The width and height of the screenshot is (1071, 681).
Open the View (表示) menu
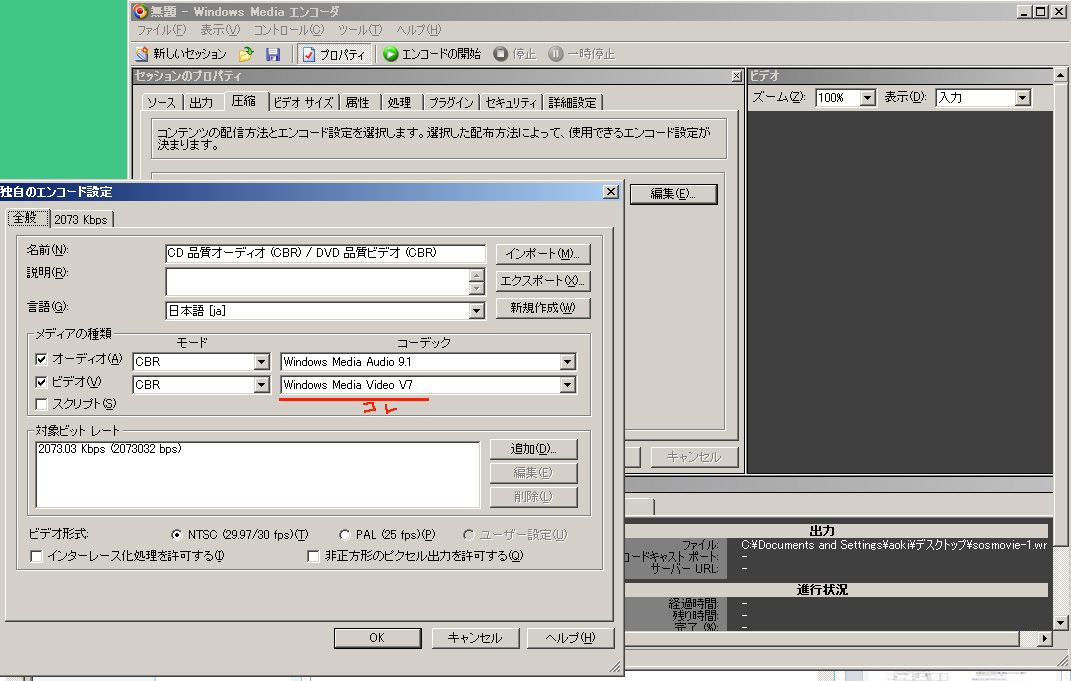pos(220,30)
